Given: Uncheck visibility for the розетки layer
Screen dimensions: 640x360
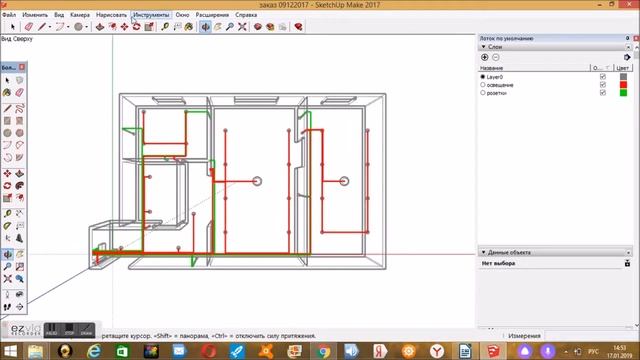Looking at the screenshot, I should coord(603,93).
